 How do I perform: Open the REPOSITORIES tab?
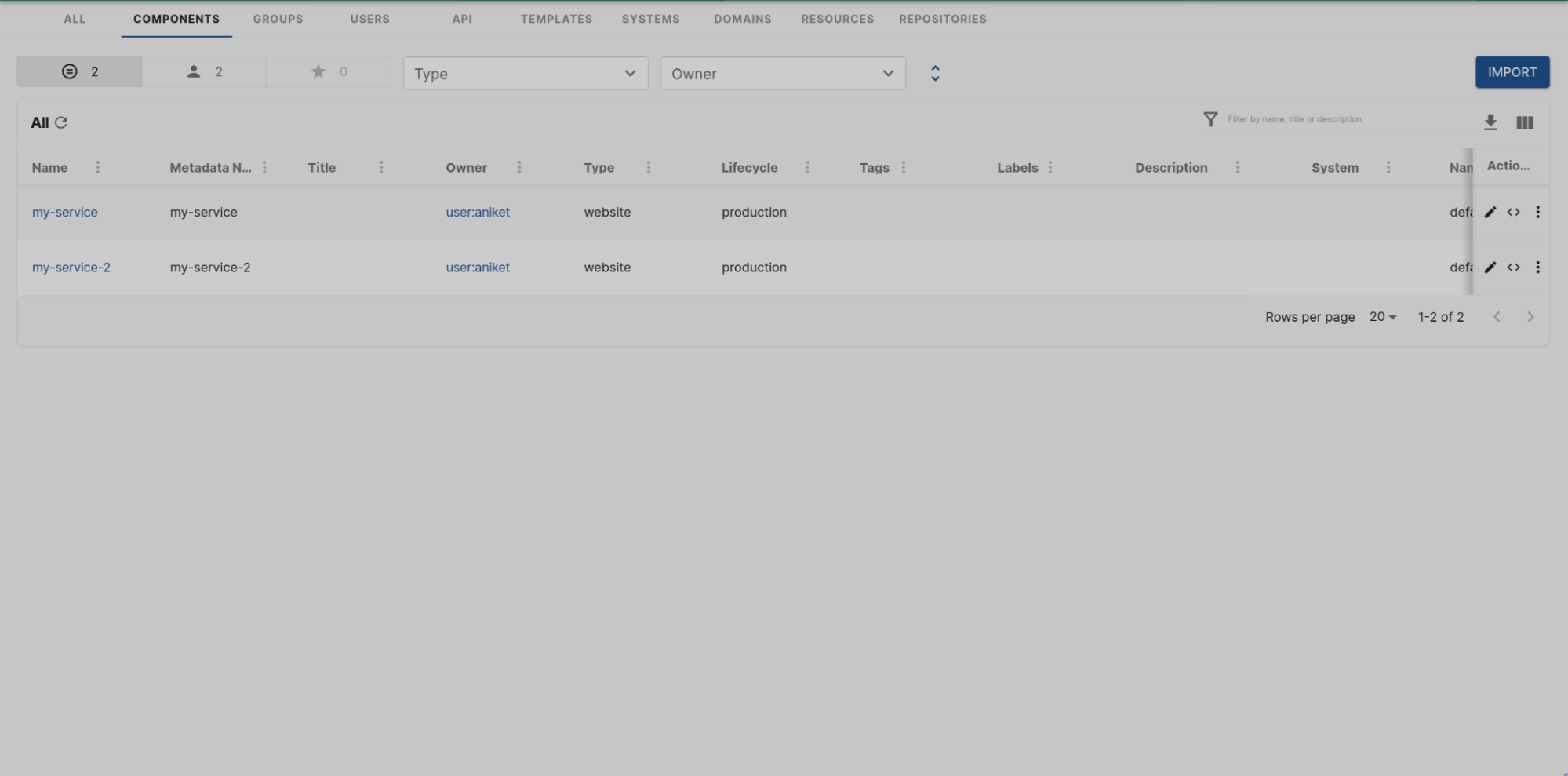tap(943, 18)
